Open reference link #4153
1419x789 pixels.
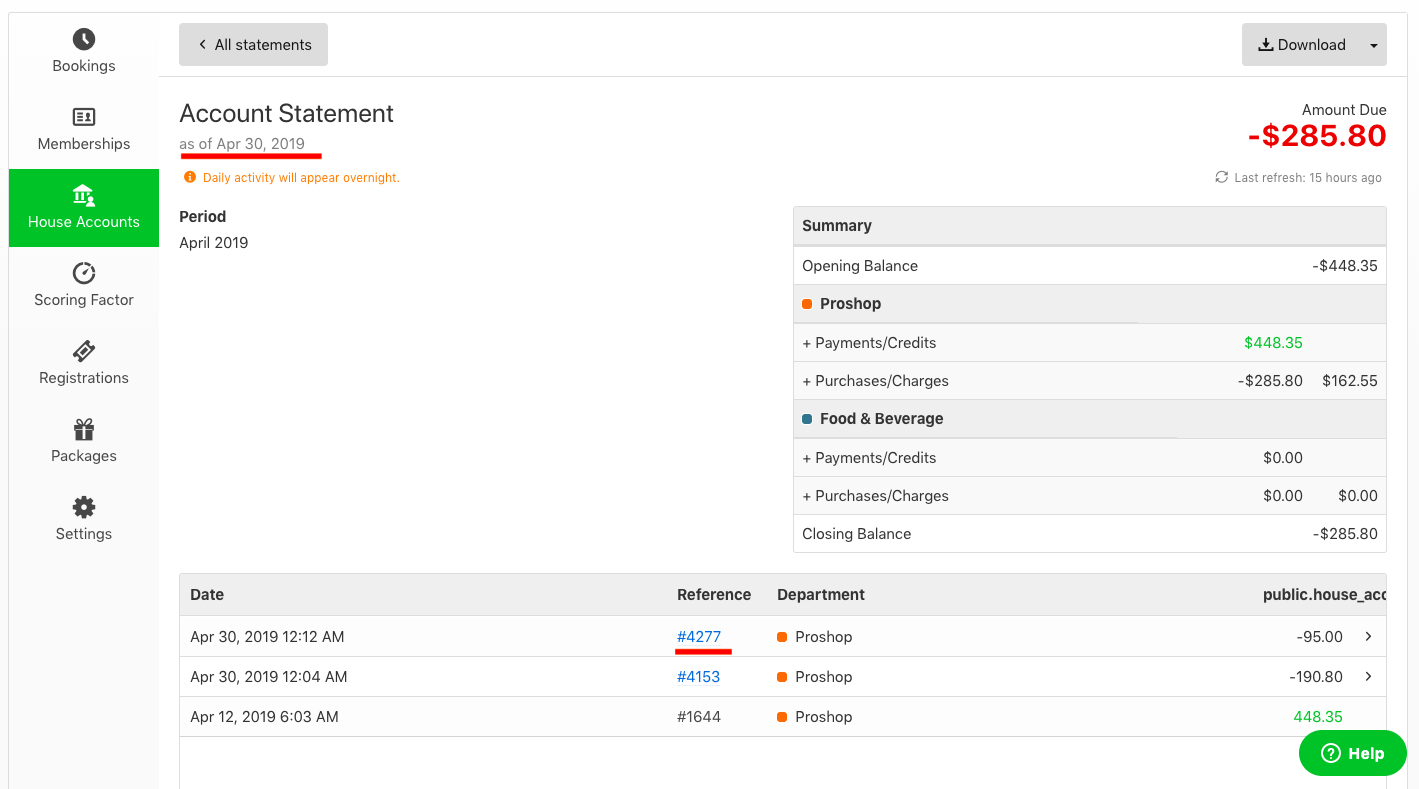click(x=698, y=677)
